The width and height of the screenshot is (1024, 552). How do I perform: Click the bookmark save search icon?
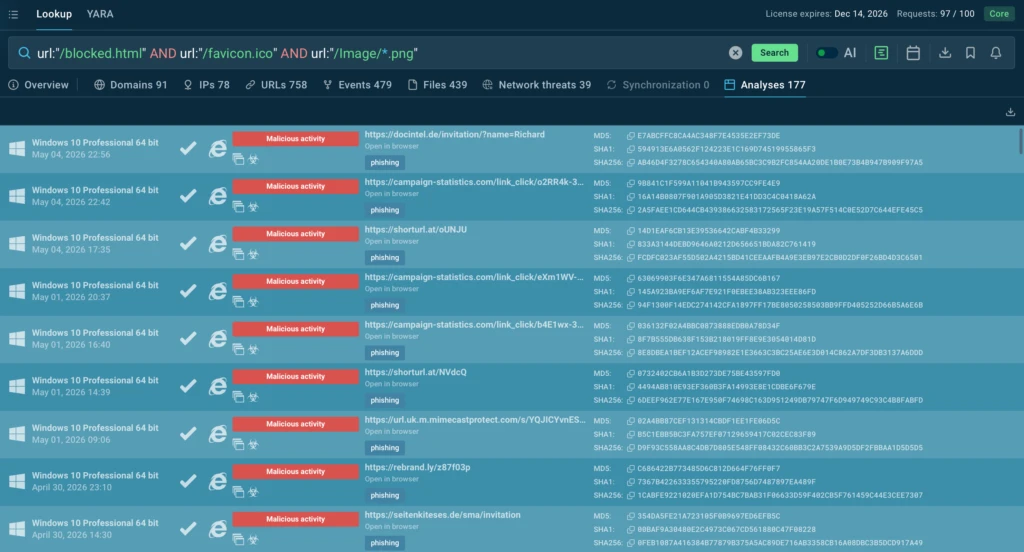tap(970, 53)
